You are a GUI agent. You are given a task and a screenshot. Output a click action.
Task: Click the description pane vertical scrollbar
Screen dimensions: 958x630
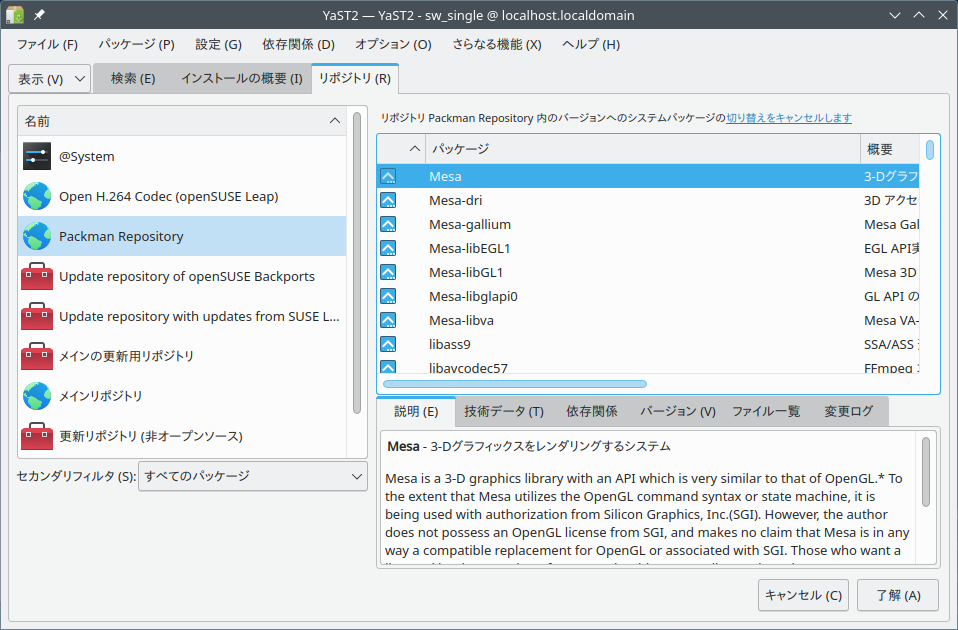click(926, 472)
